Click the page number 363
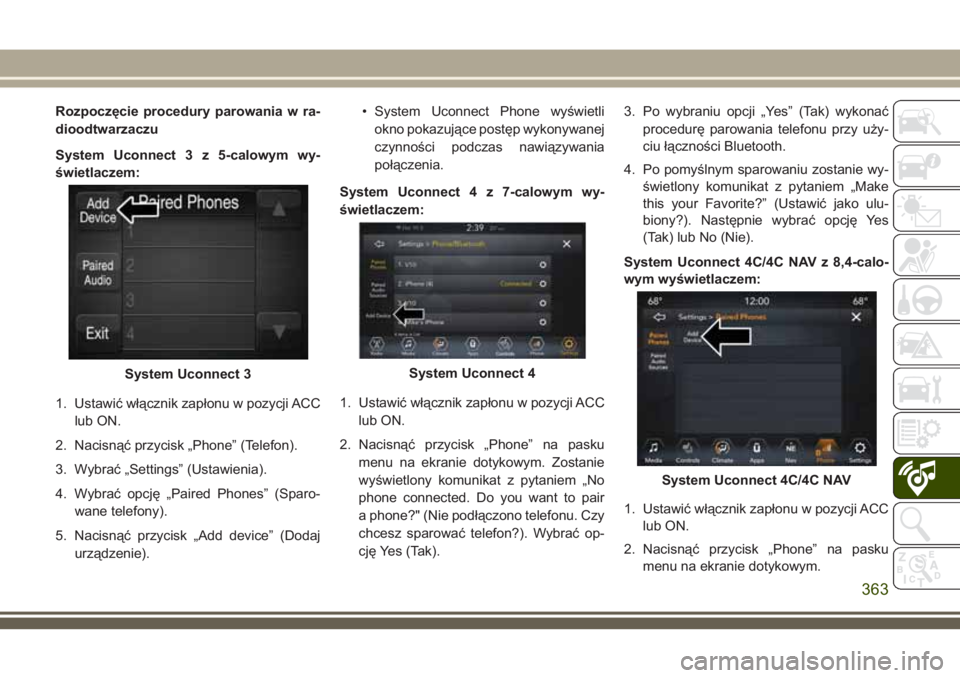The image size is (960, 678). 875,589
